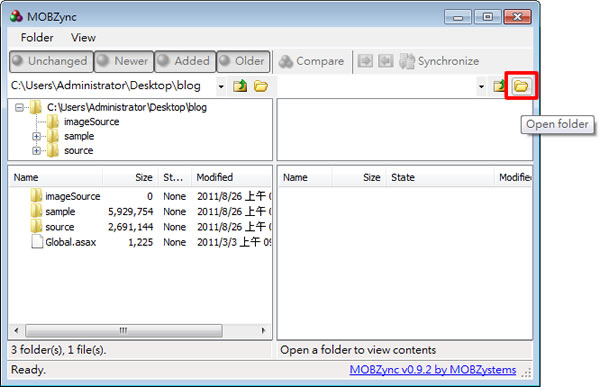Select source in the folder tree
This screenshot has width=600, height=387.
click(x=78, y=150)
